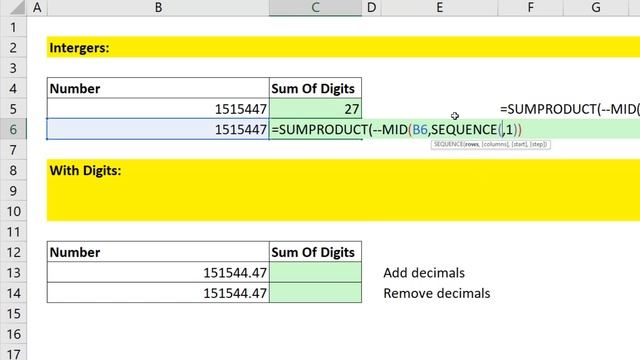
Task: Select row 7 header
Action: coord(13,150)
